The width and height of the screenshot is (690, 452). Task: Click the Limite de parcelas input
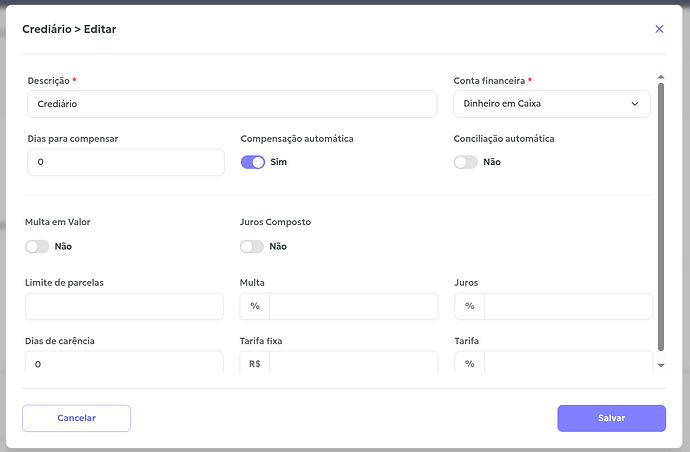pyautogui.click(x=125, y=306)
